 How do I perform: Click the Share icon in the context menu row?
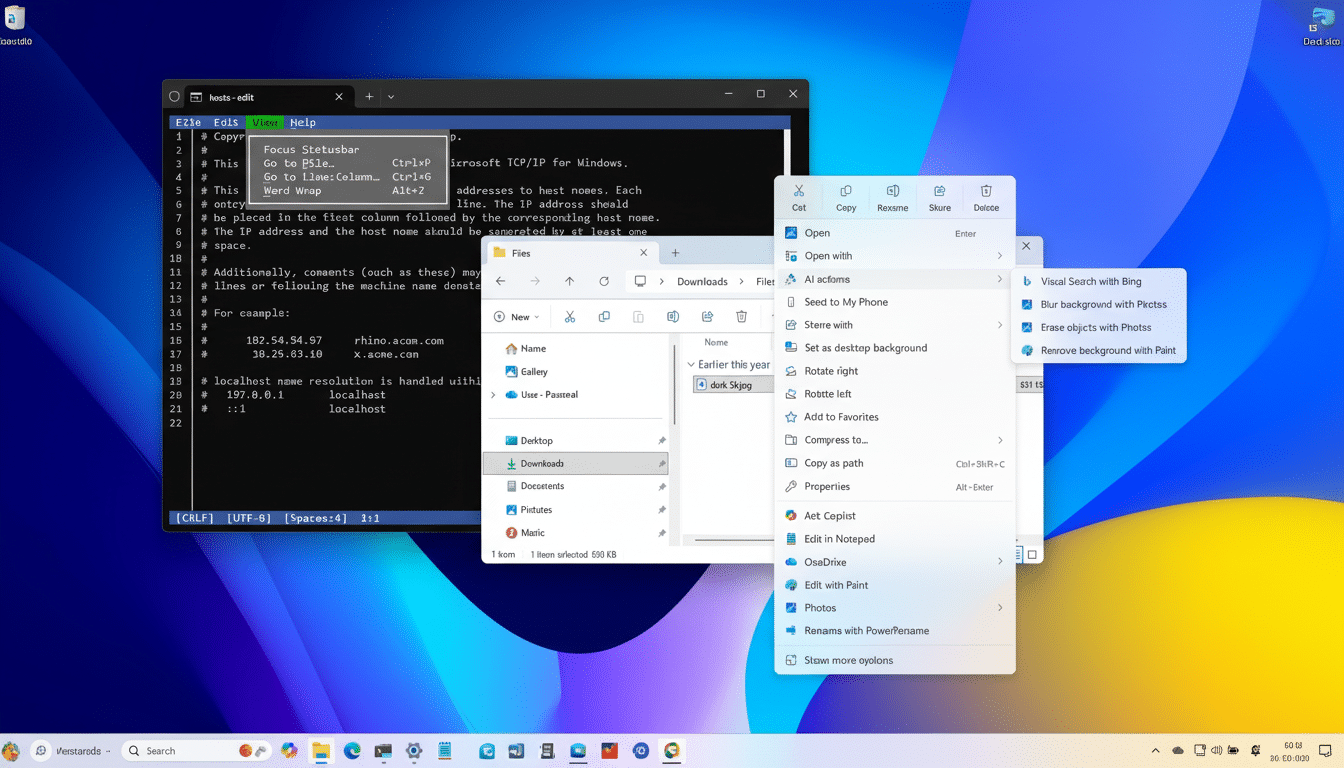click(939, 197)
